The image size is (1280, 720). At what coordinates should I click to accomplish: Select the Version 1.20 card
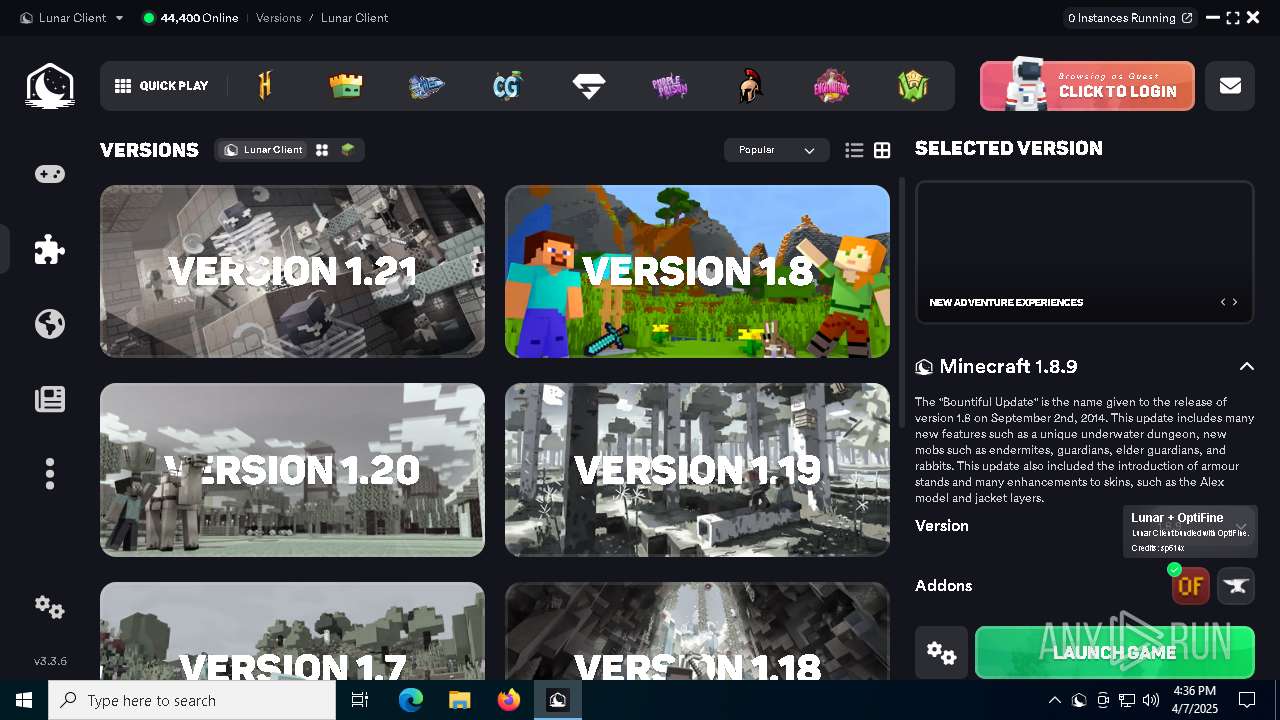292,470
